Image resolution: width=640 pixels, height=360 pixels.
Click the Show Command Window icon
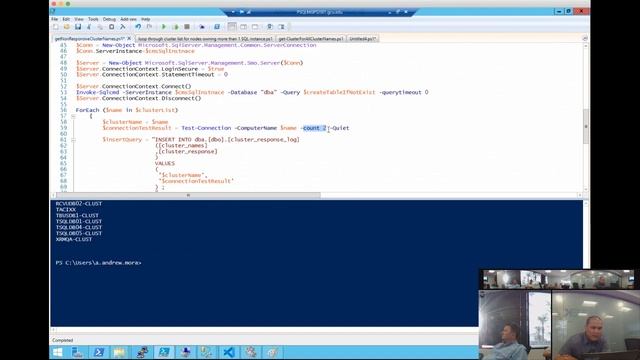(270, 27)
